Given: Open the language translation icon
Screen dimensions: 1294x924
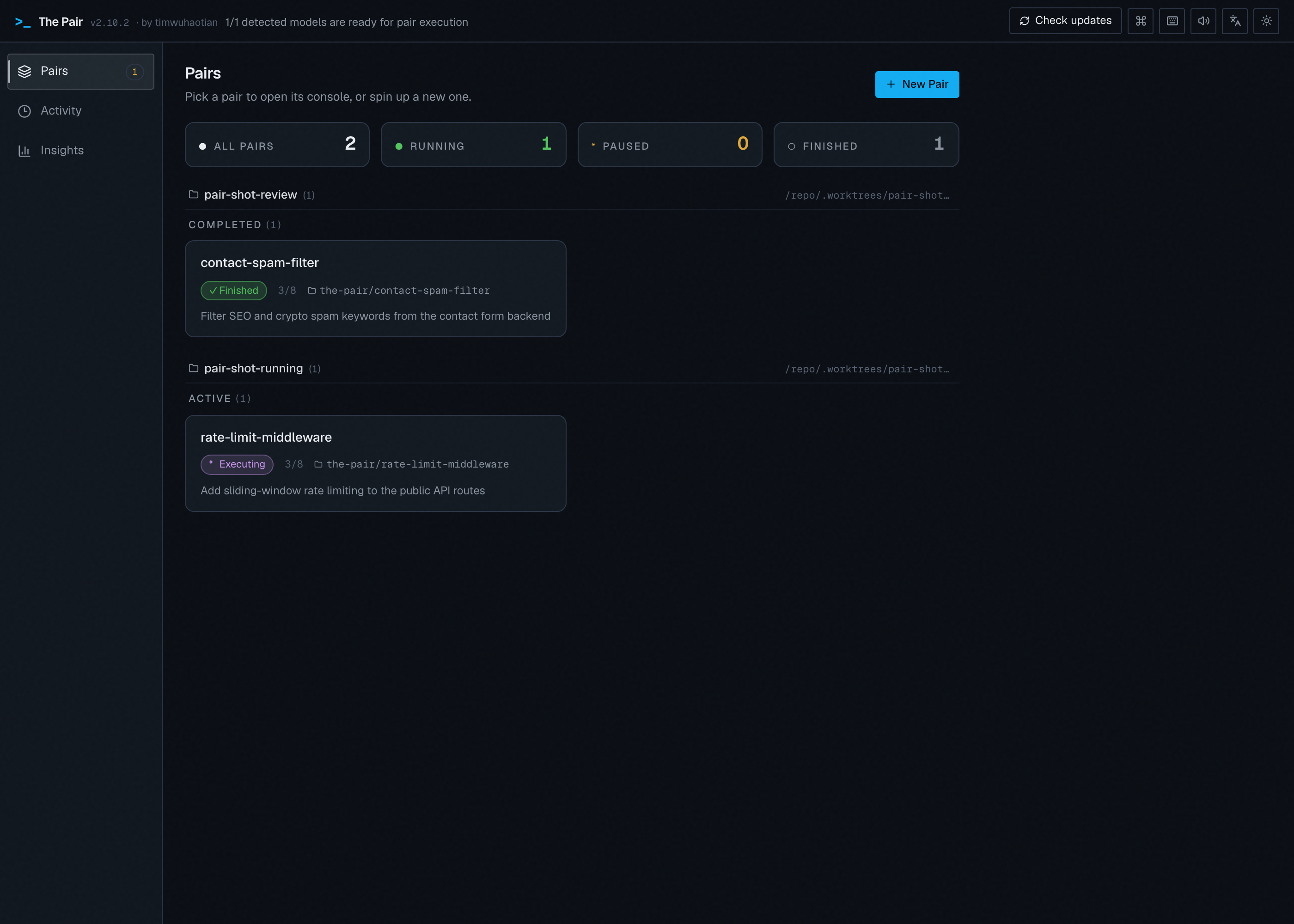Looking at the screenshot, I should (1234, 21).
